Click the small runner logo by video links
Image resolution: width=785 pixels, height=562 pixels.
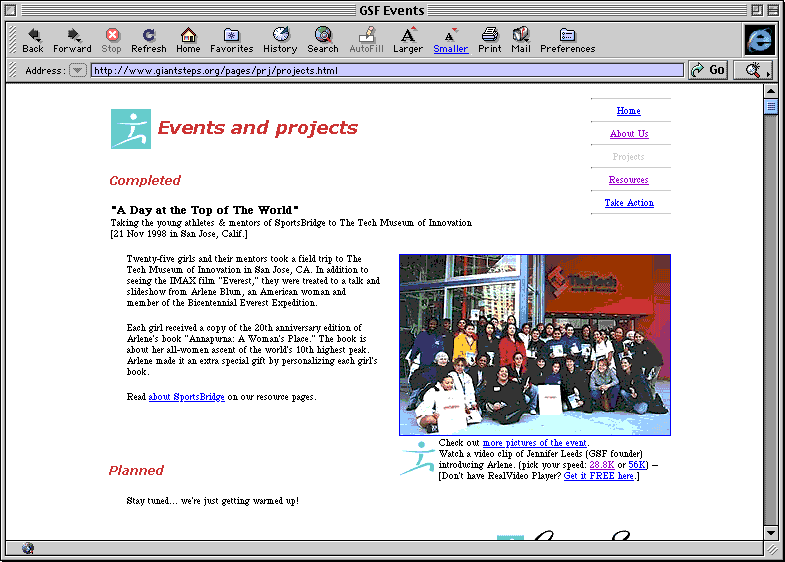418,458
